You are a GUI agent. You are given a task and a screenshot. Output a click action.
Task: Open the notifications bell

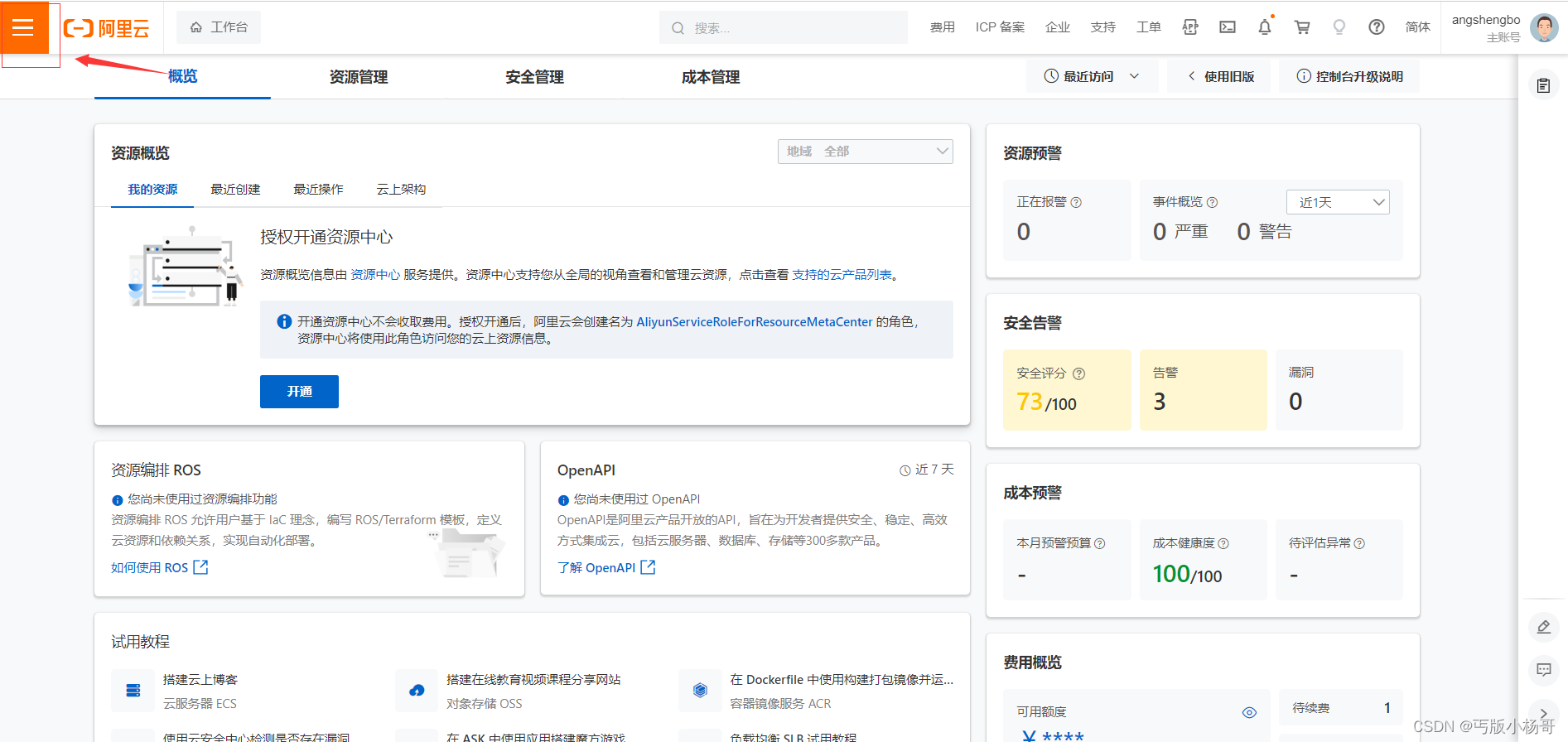(x=1265, y=27)
